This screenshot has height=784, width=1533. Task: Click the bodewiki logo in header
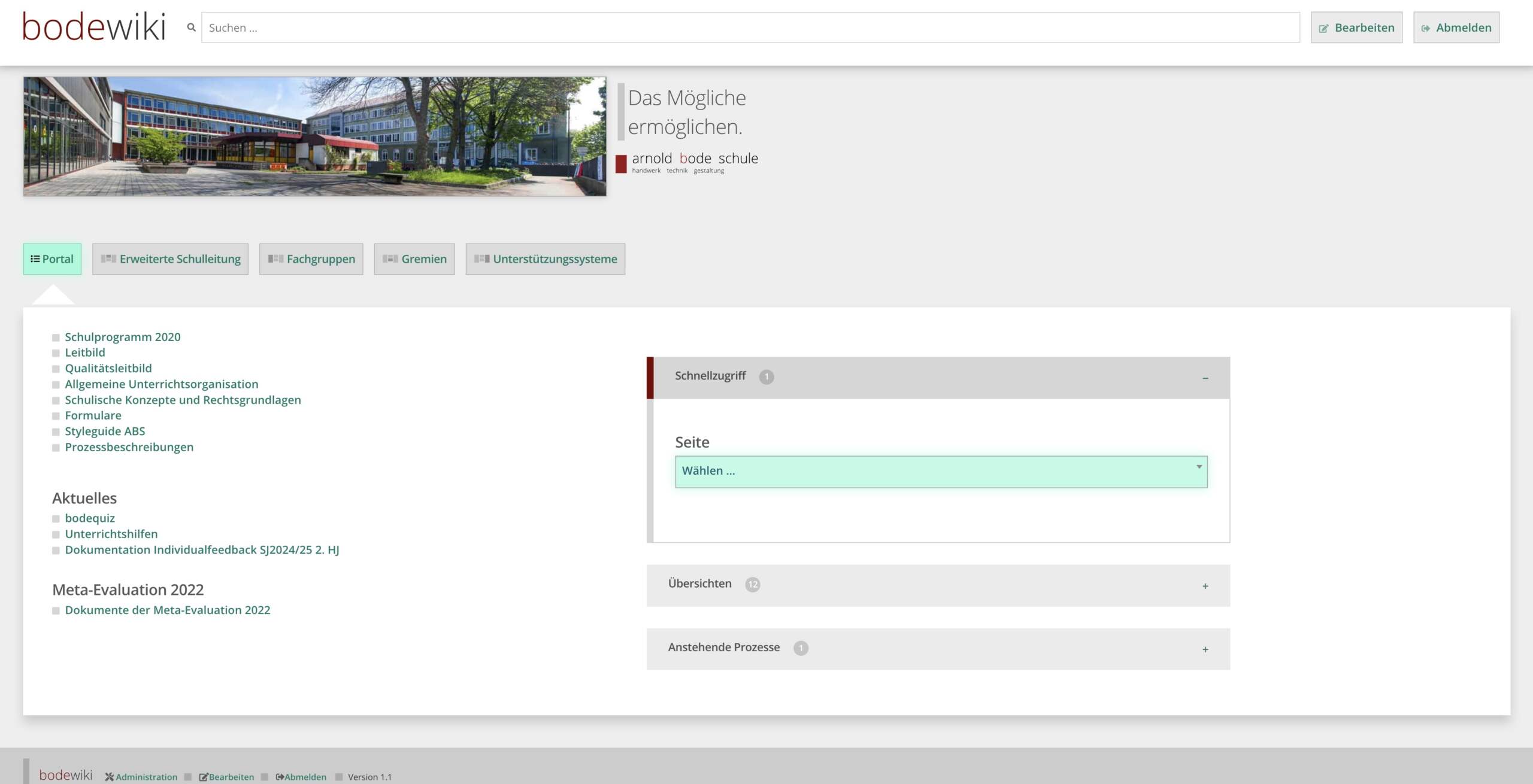coord(93,28)
